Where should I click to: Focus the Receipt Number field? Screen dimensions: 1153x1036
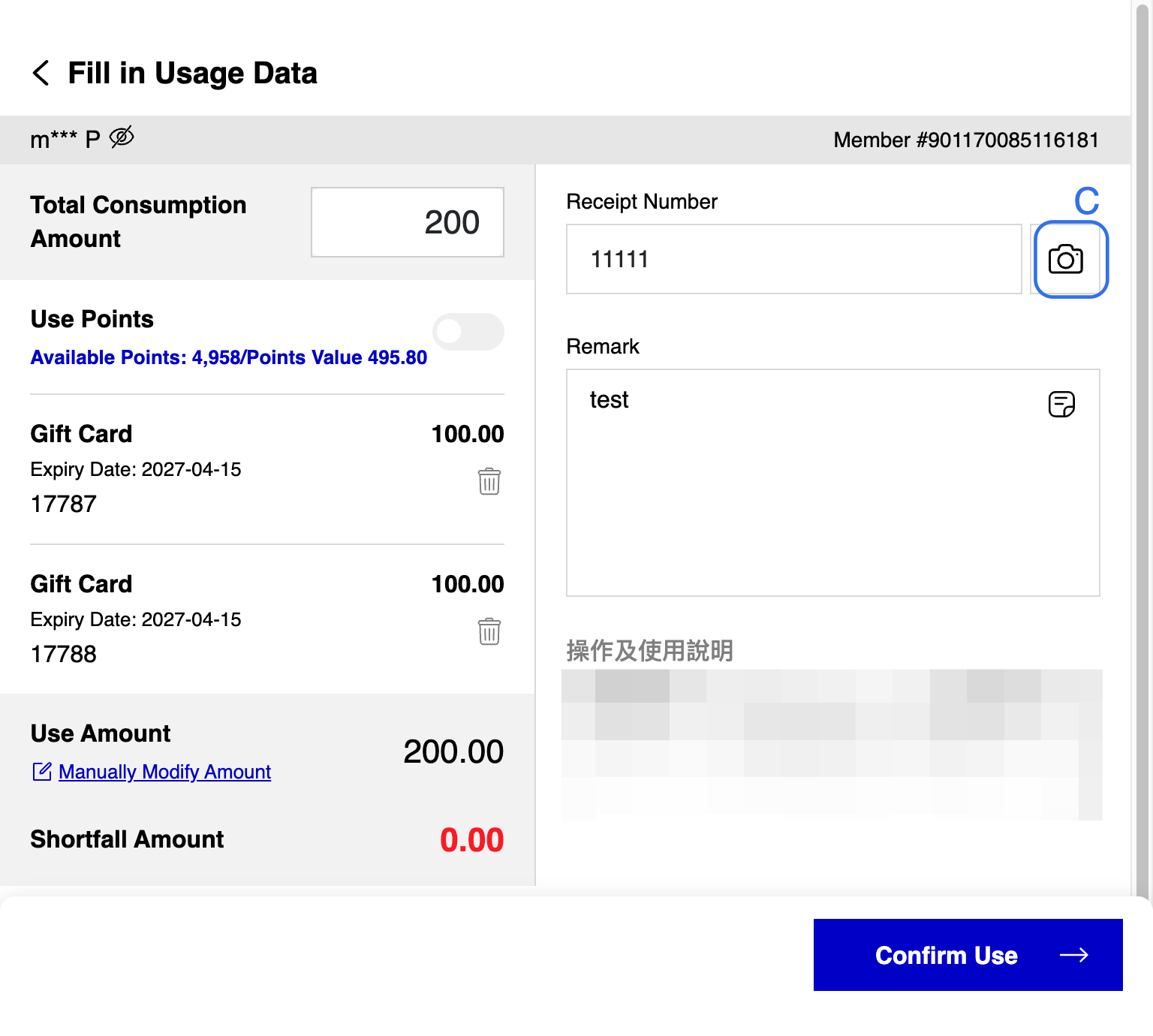794,259
